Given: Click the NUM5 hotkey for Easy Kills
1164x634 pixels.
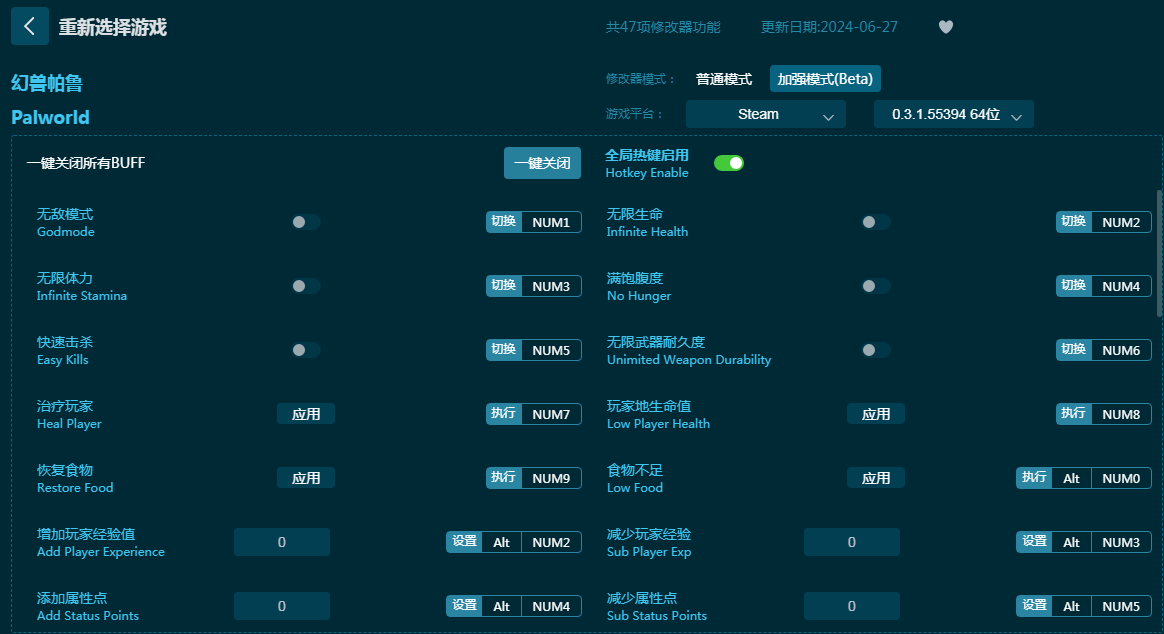Looking at the screenshot, I should pyautogui.click(x=551, y=350).
